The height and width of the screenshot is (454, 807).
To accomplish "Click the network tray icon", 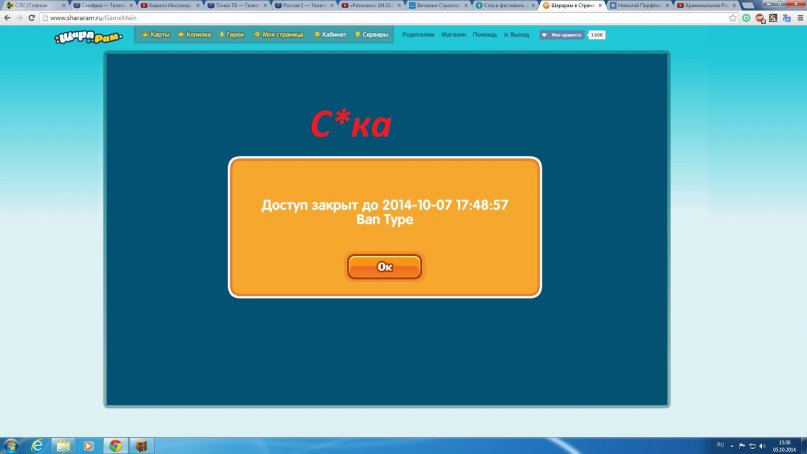I will click(752, 446).
